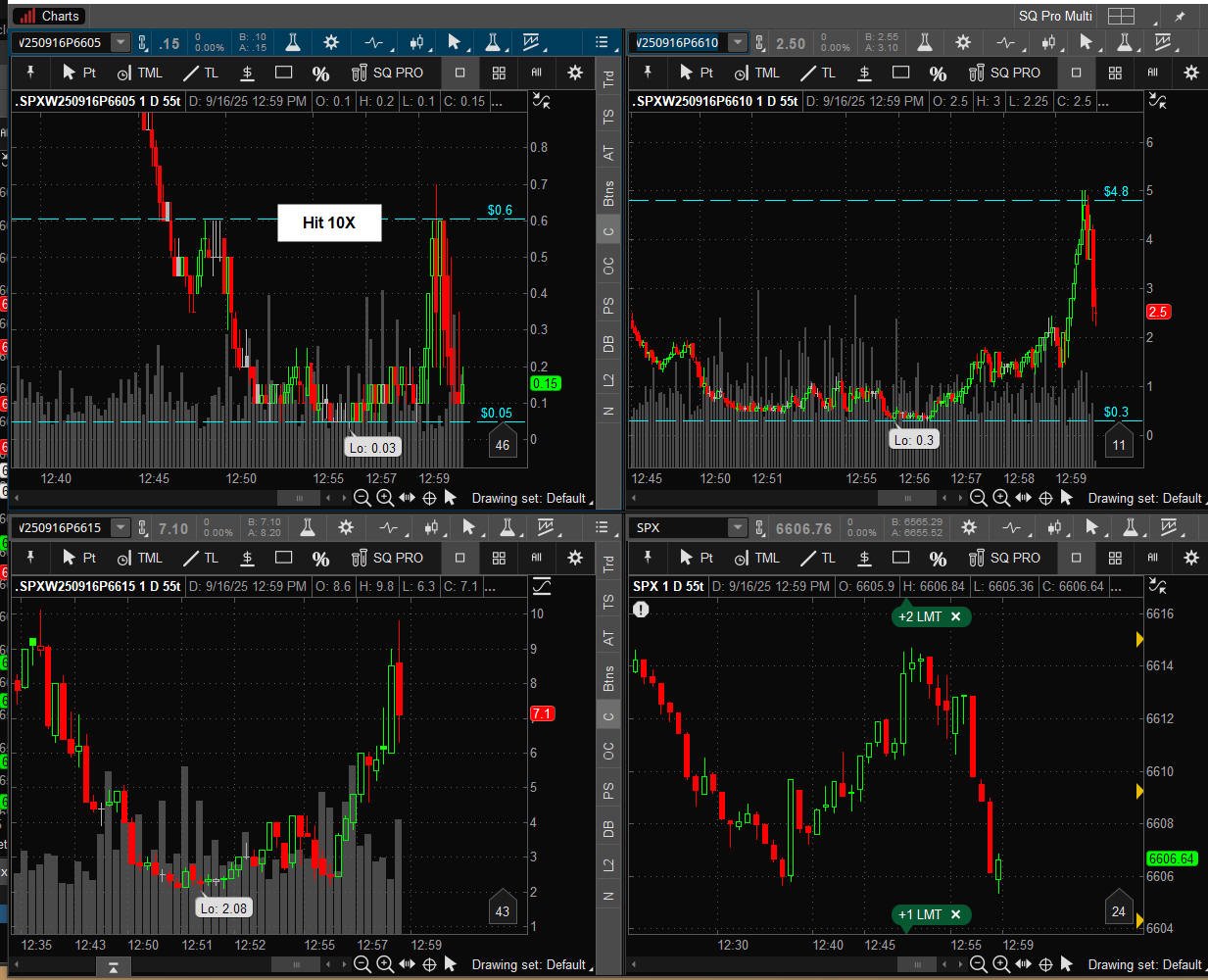1208x980 pixels.
Task: Click the price level tool in SPX chart toolbar
Action: 864,558
